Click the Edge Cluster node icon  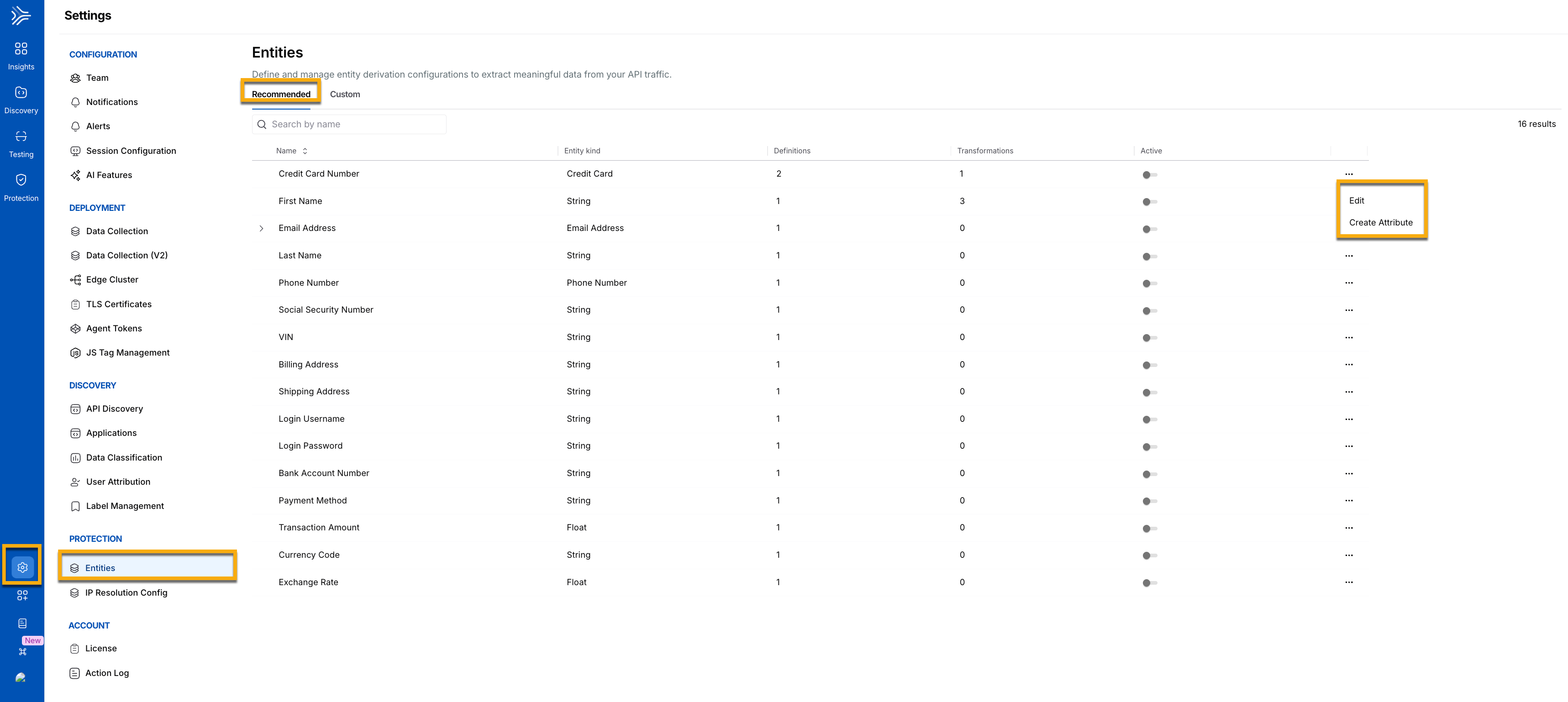[75, 280]
